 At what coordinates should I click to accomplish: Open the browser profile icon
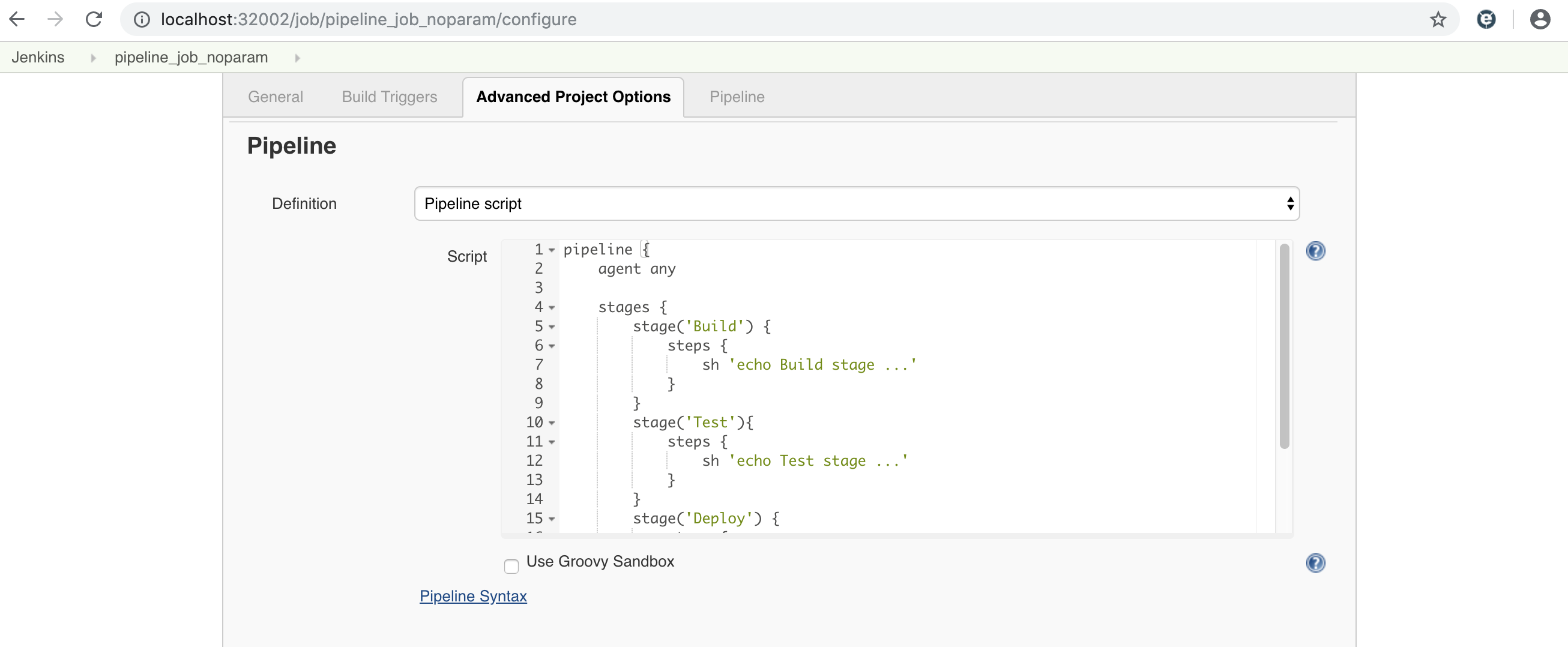point(1539,19)
